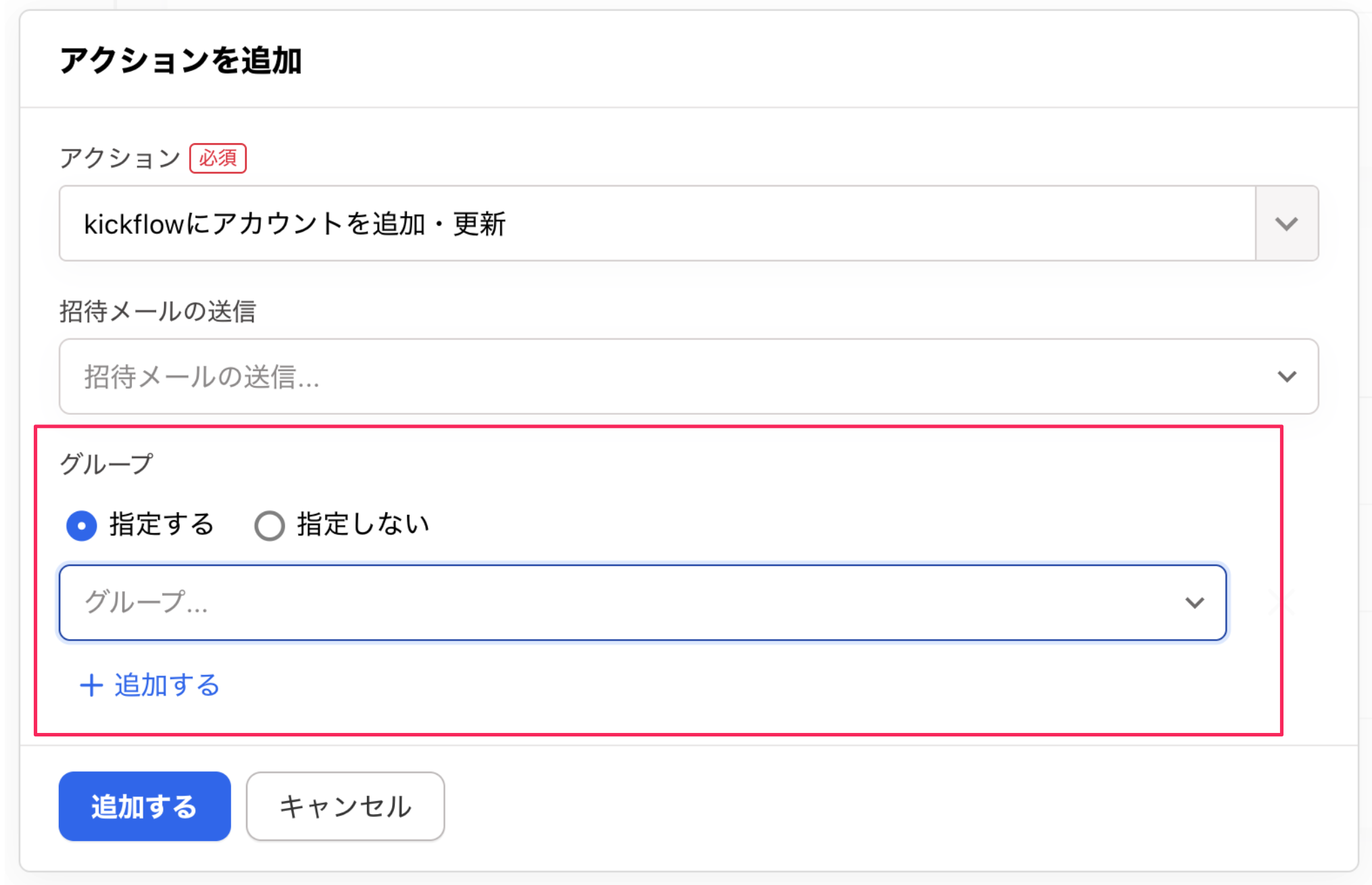Select the 指定する radio button
The height and width of the screenshot is (885, 1372).
[x=82, y=526]
